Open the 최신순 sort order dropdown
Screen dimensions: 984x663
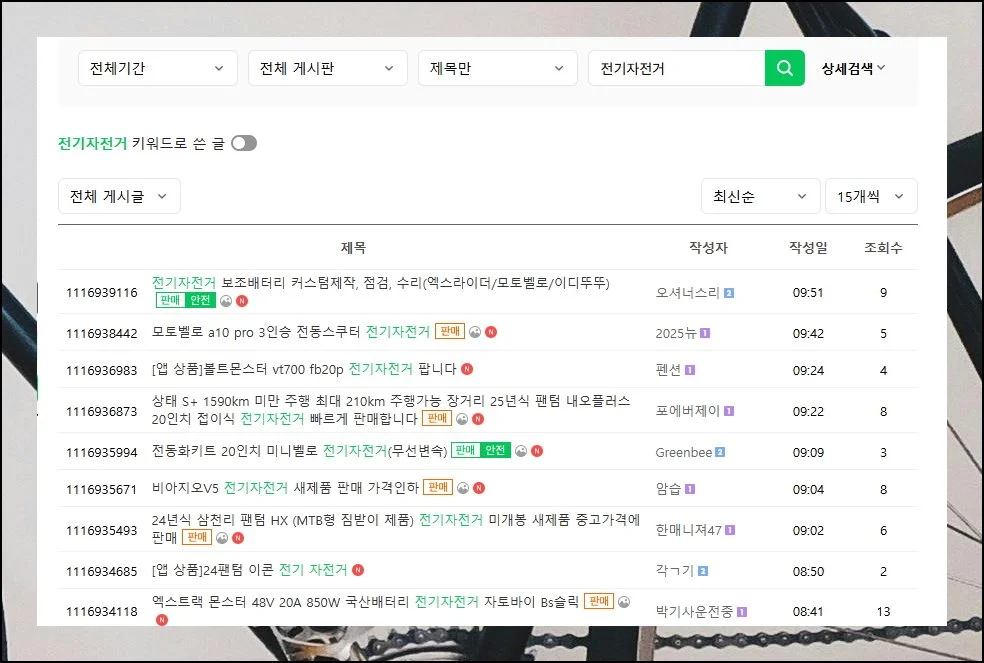pyautogui.click(x=760, y=197)
